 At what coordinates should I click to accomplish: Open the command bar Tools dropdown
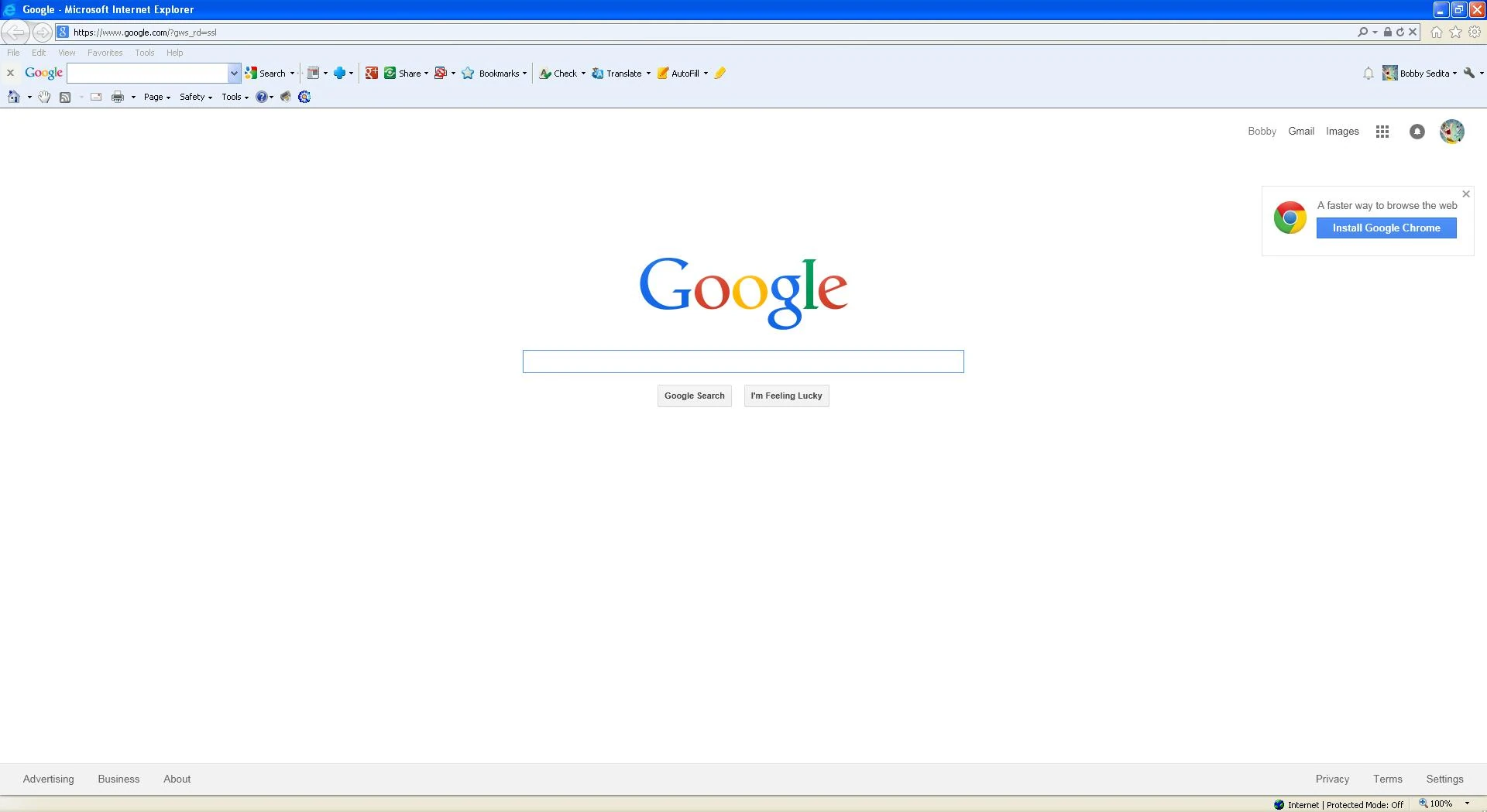pyautogui.click(x=235, y=97)
